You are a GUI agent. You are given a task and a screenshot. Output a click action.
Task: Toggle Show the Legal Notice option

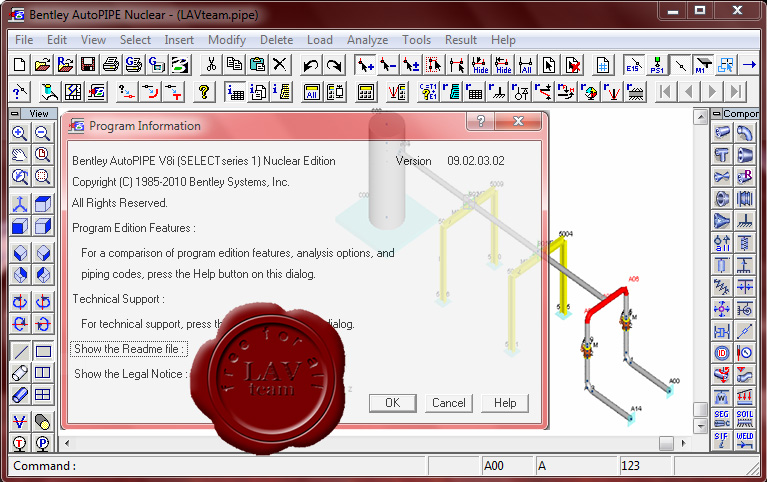(x=131, y=374)
